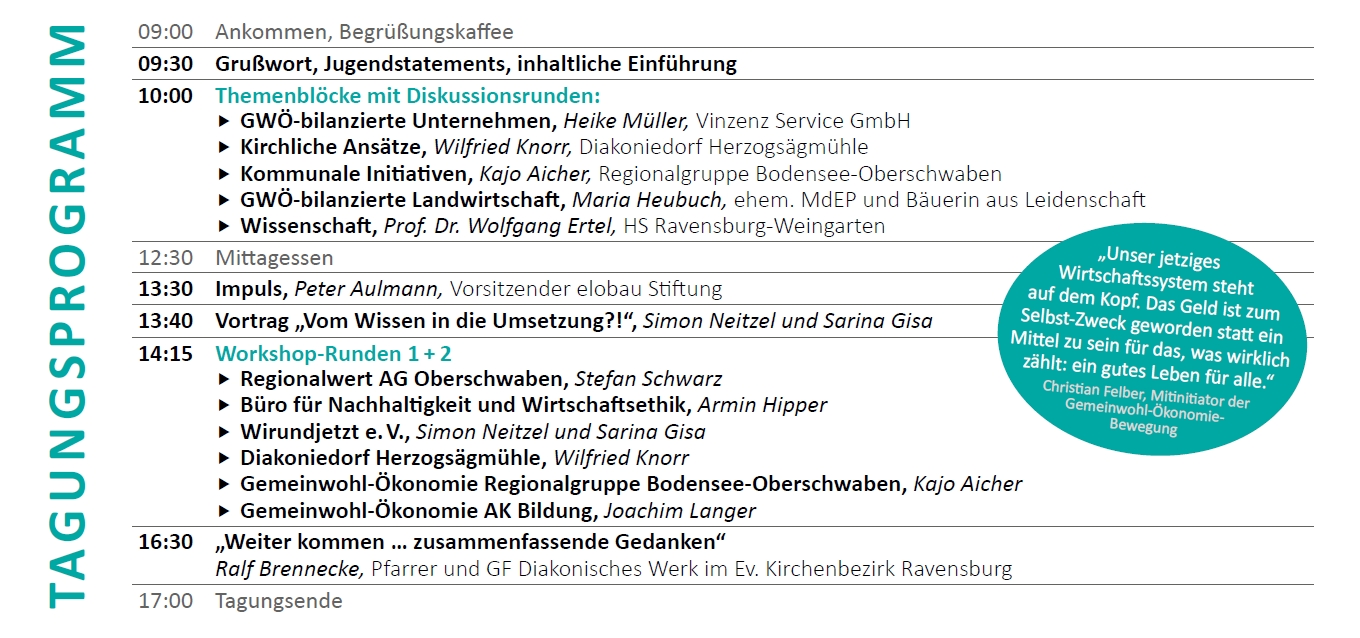Click the 17:00 Tagungsende line
This screenshot has height=638, width=1360.
[278, 601]
